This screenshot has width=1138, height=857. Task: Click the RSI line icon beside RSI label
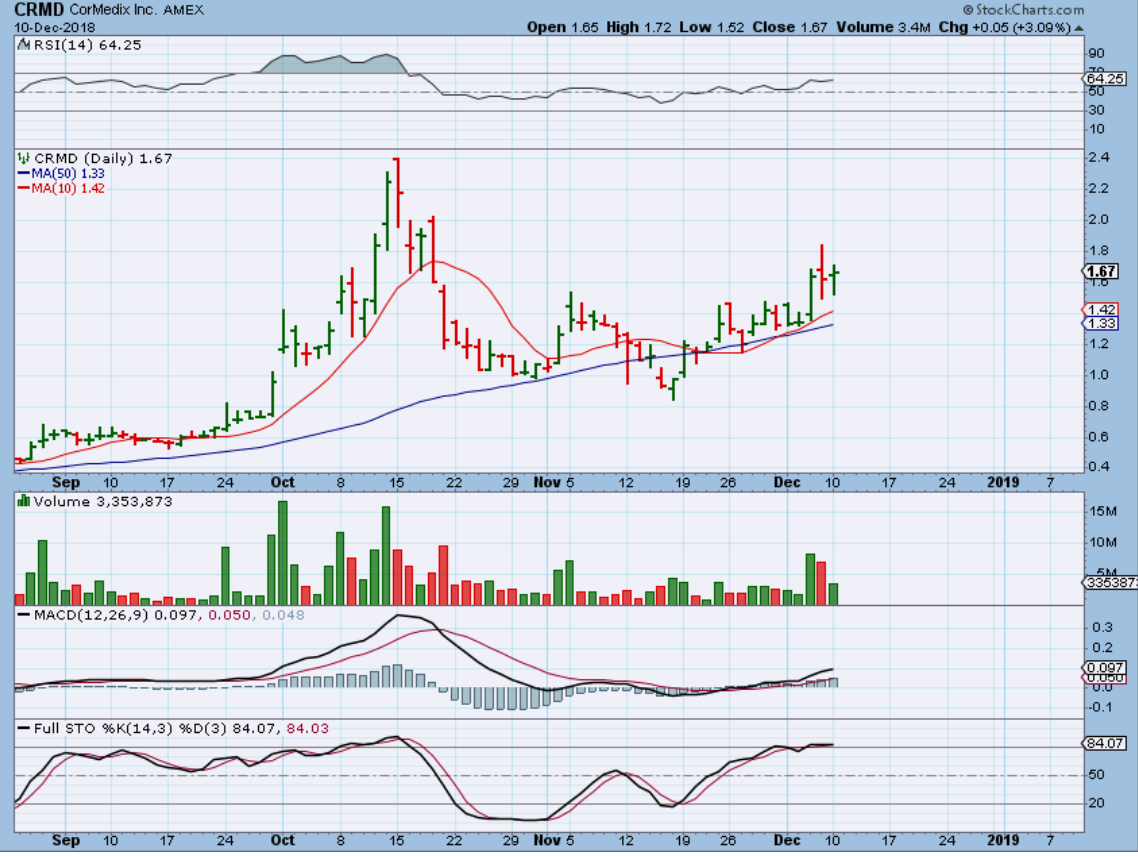pos(24,45)
